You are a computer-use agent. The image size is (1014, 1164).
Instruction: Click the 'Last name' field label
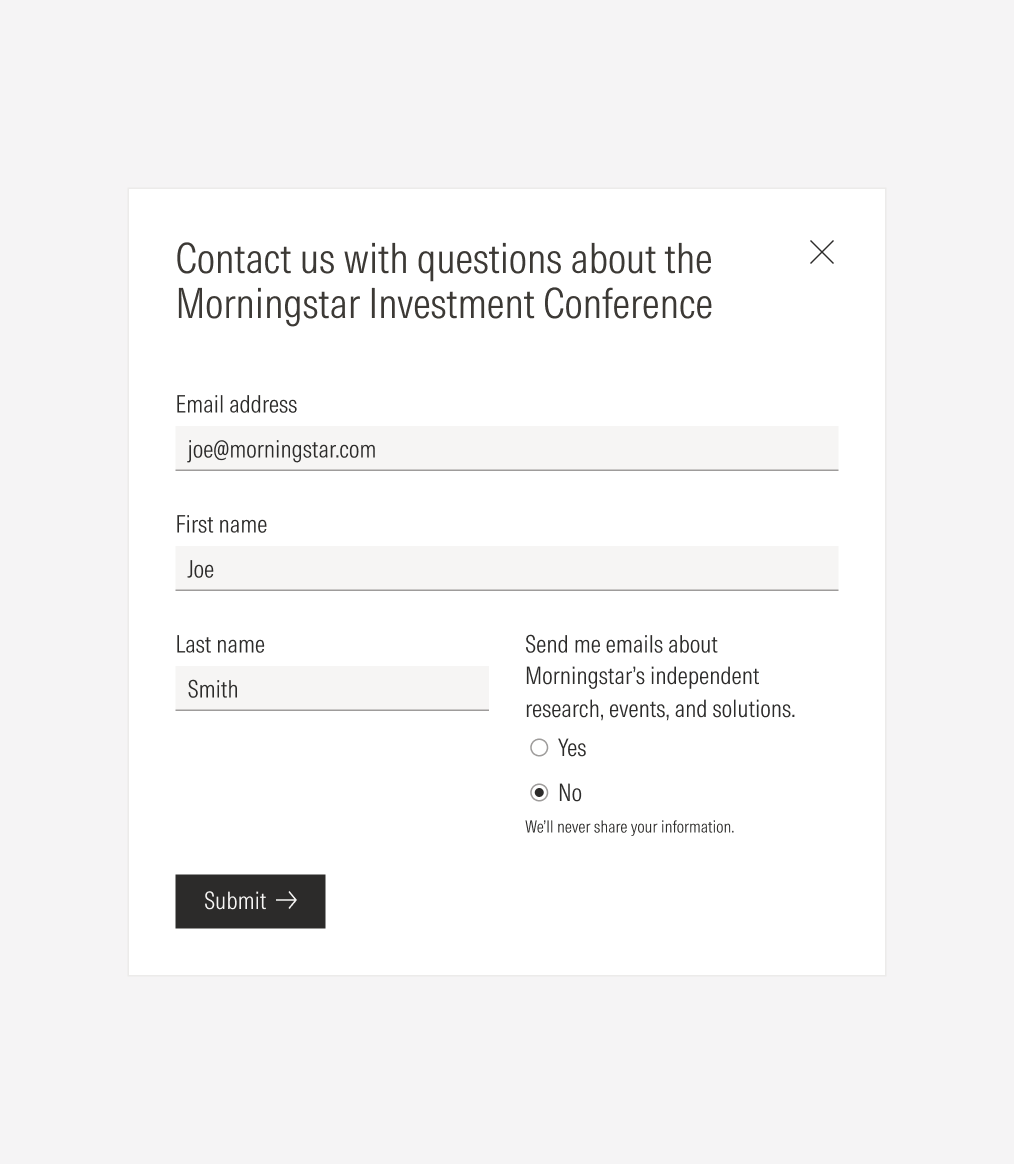(x=220, y=644)
